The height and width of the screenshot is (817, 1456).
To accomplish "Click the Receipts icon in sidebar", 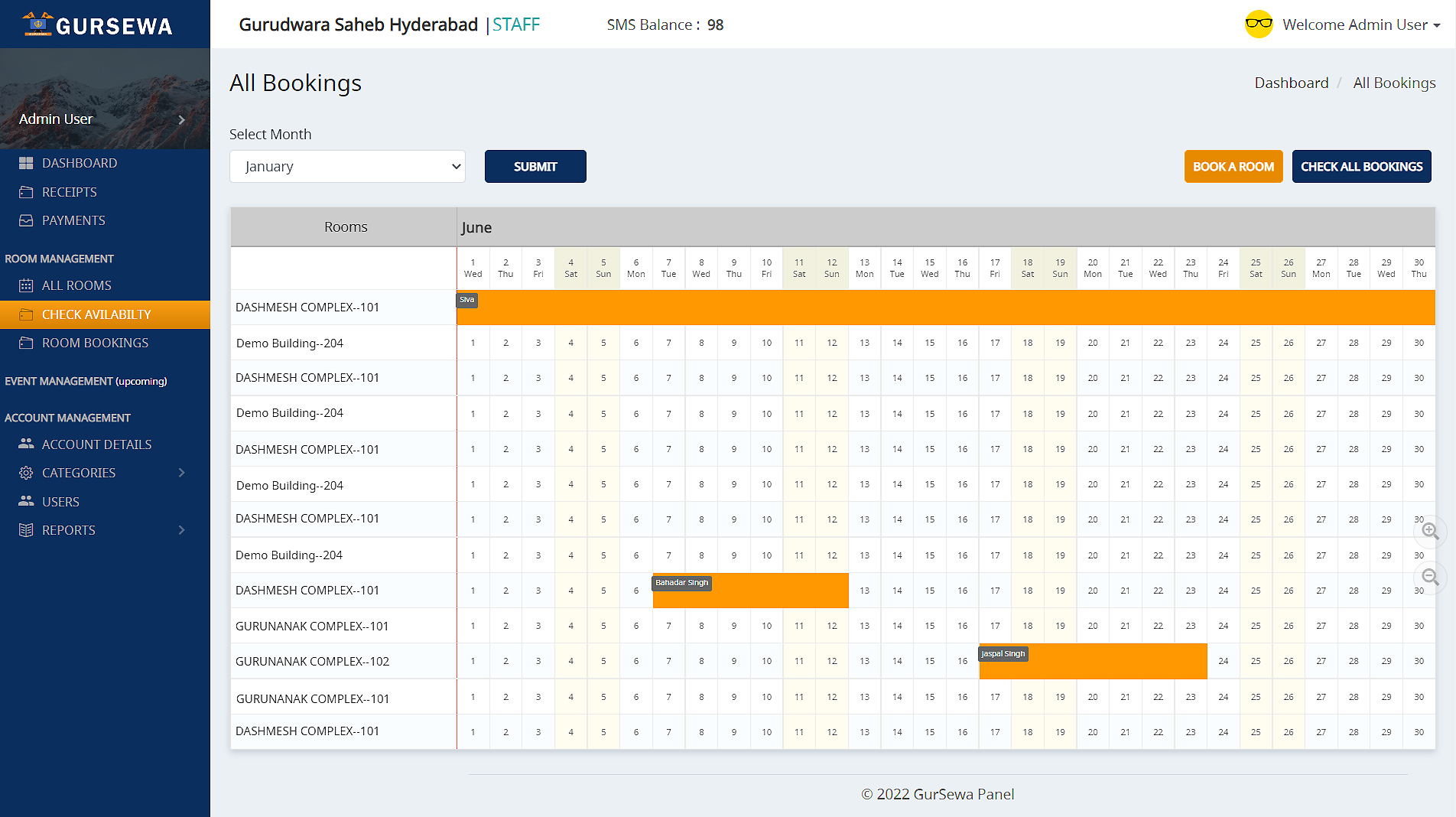I will click(26, 192).
